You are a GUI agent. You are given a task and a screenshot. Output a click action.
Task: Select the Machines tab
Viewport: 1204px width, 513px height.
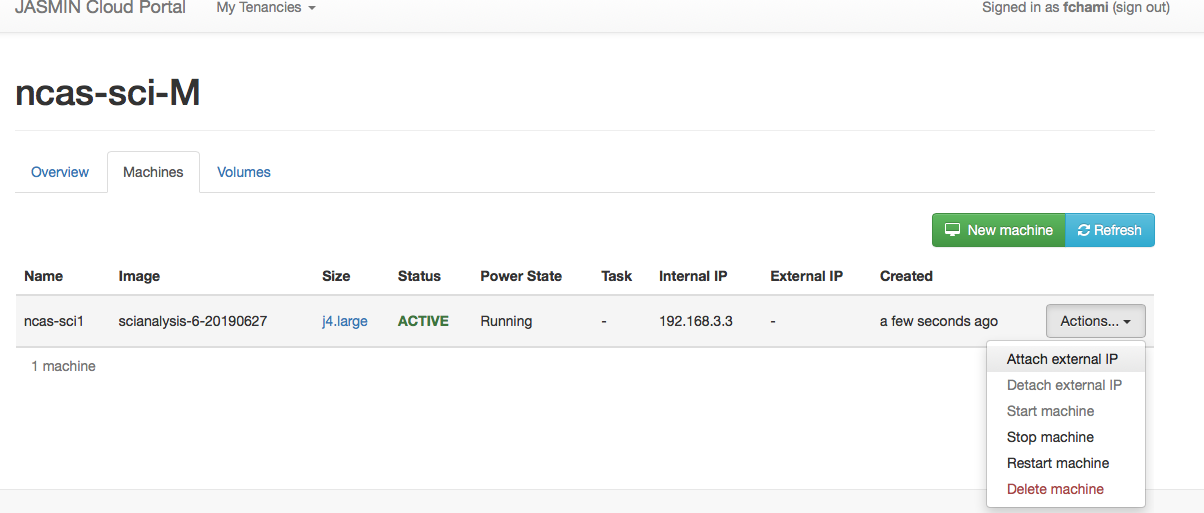point(153,172)
